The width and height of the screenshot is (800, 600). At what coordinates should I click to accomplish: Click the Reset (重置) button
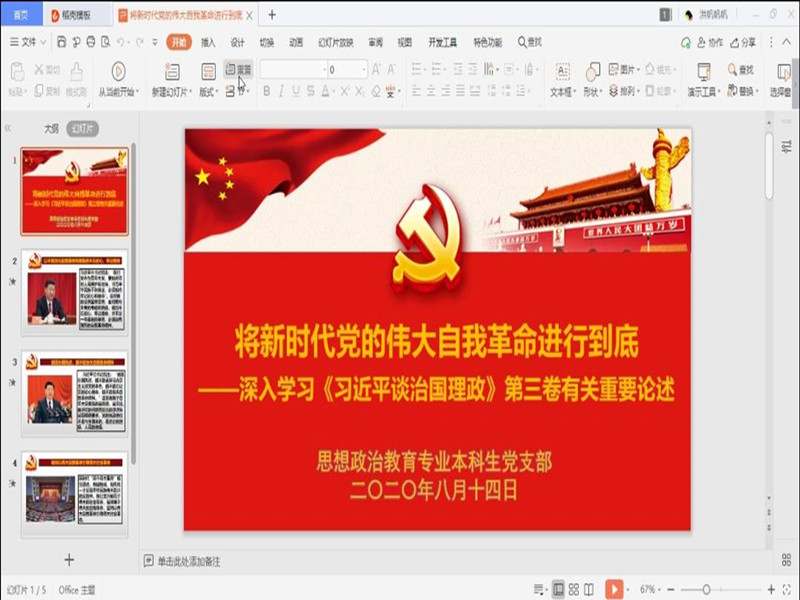coord(239,70)
